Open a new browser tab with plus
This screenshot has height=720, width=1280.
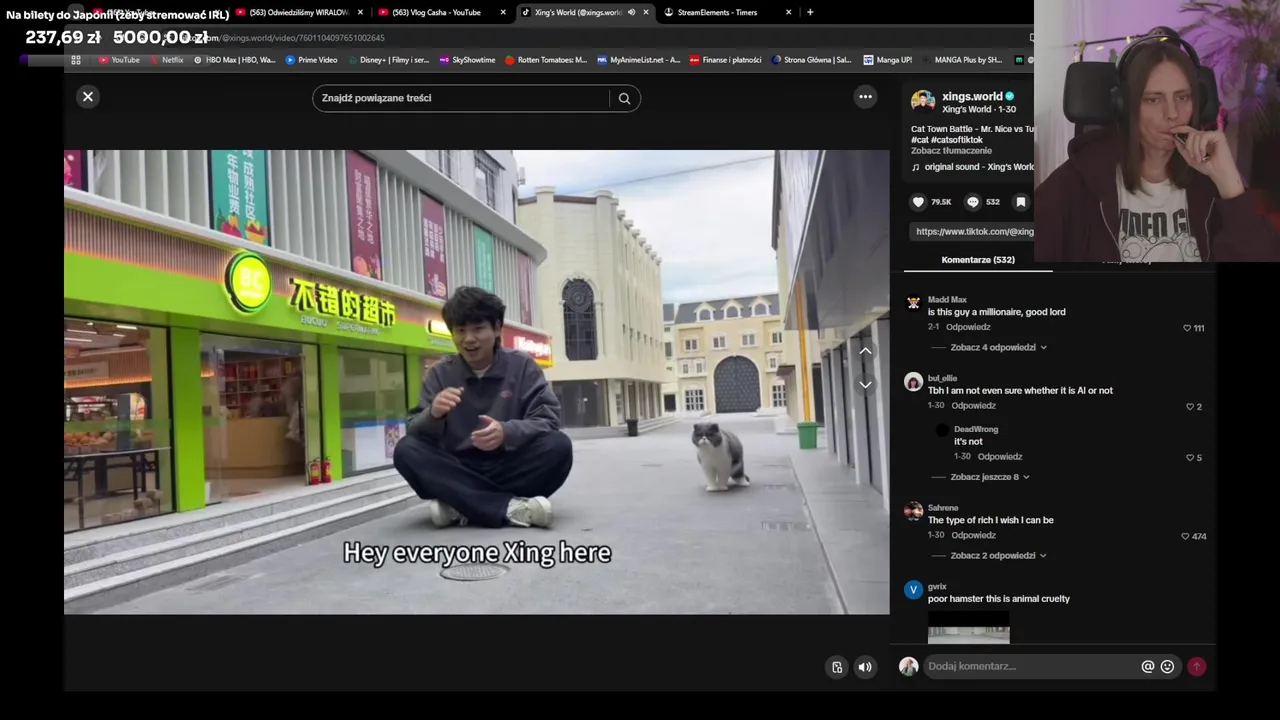[x=810, y=12]
